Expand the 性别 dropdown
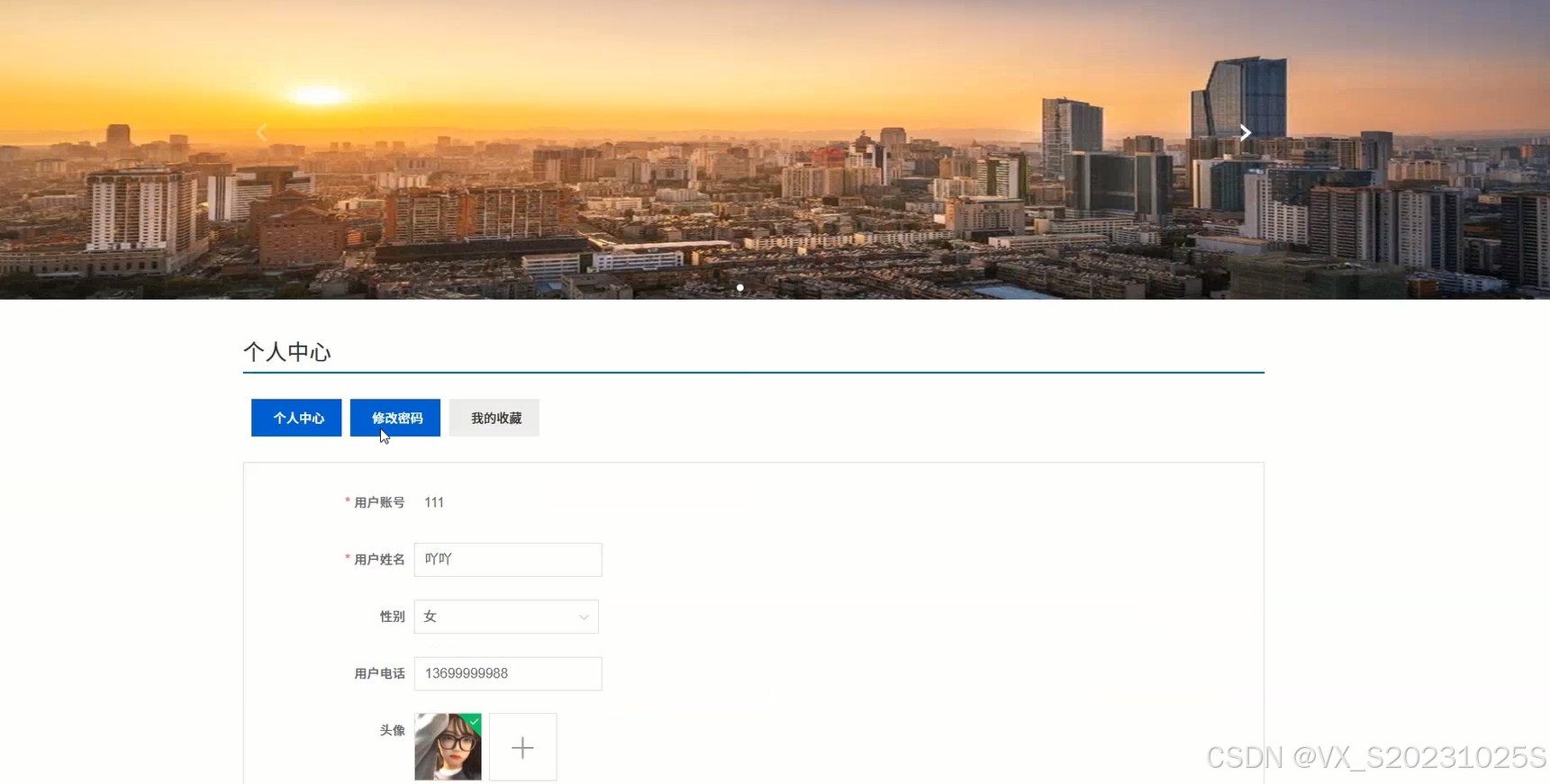Screen dimensions: 1550x784 tap(506, 617)
